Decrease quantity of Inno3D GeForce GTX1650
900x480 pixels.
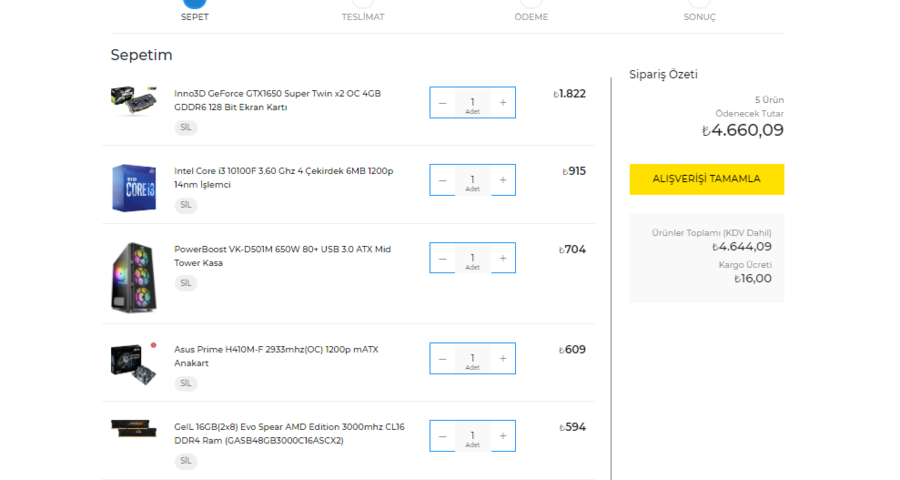(443, 103)
